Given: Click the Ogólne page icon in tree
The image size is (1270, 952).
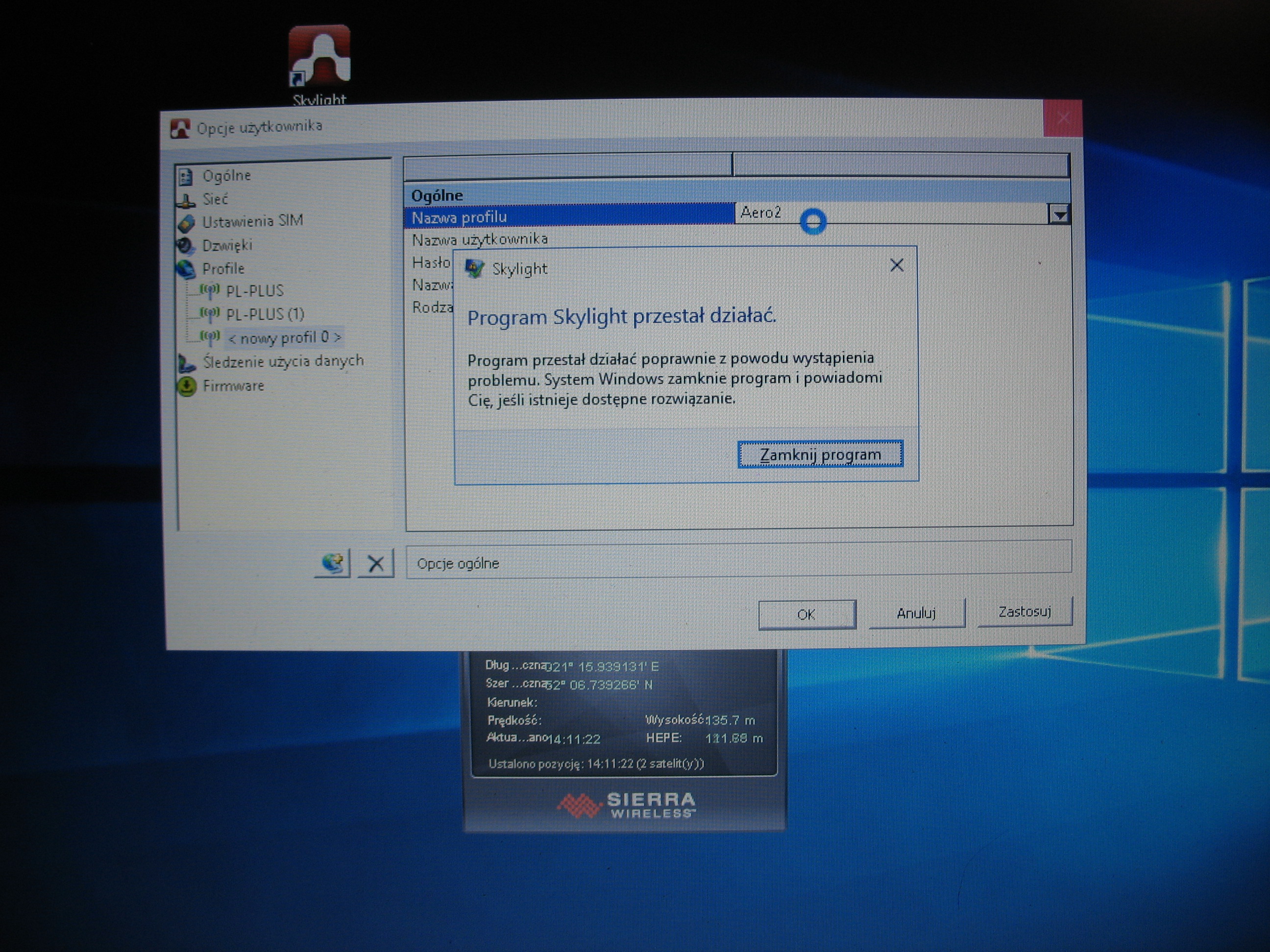Looking at the screenshot, I should [185, 176].
